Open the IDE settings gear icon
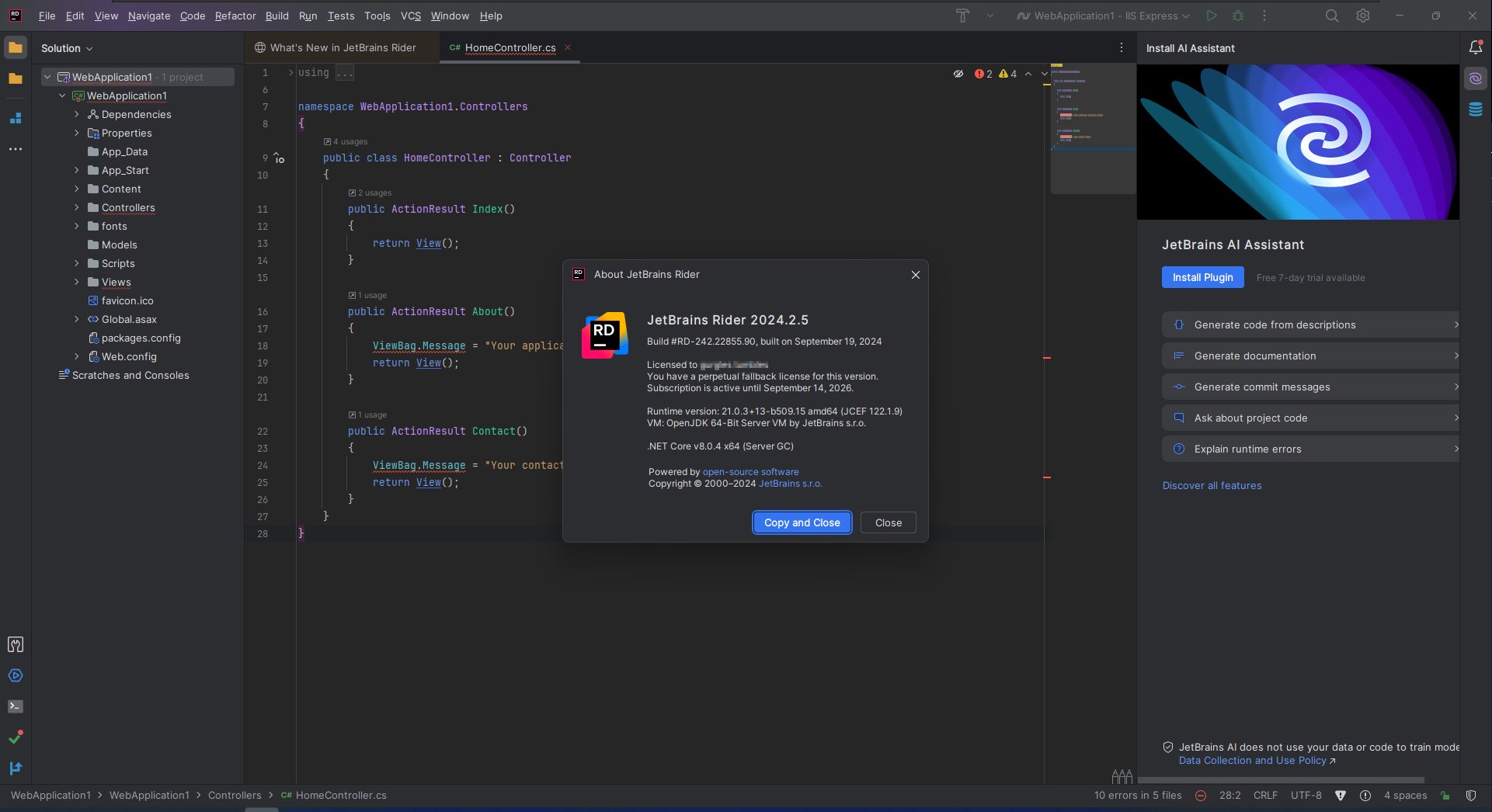The height and width of the screenshot is (812, 1492). (1363, 16)
